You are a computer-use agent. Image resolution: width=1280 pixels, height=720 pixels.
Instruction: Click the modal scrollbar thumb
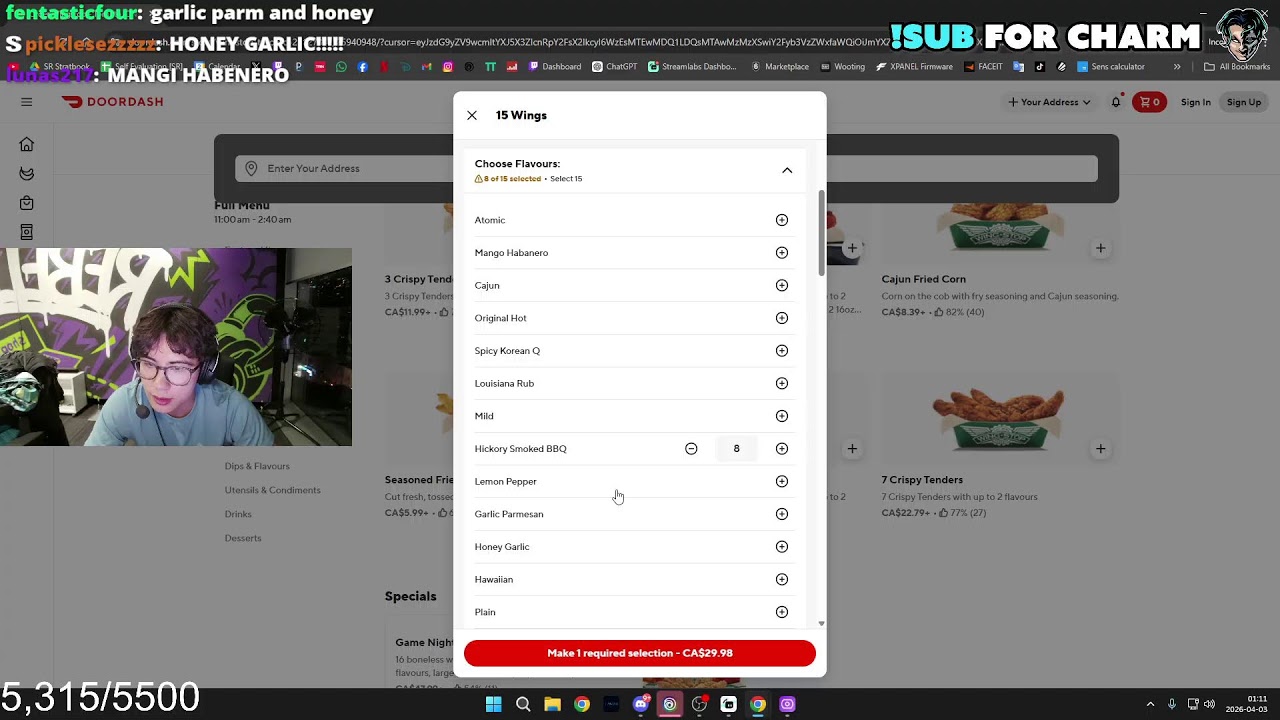[x=822, y=232]
